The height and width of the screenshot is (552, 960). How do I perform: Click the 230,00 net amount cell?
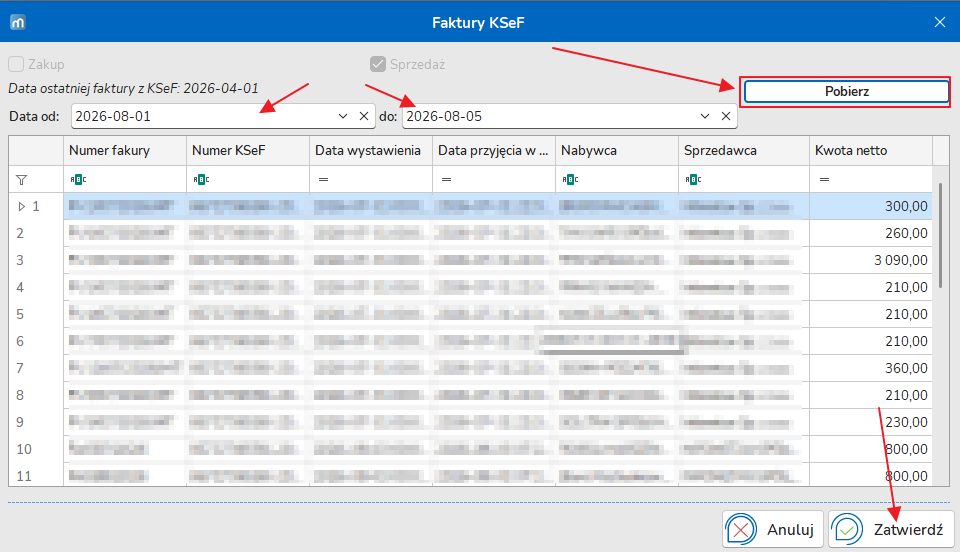pos(871,422)
